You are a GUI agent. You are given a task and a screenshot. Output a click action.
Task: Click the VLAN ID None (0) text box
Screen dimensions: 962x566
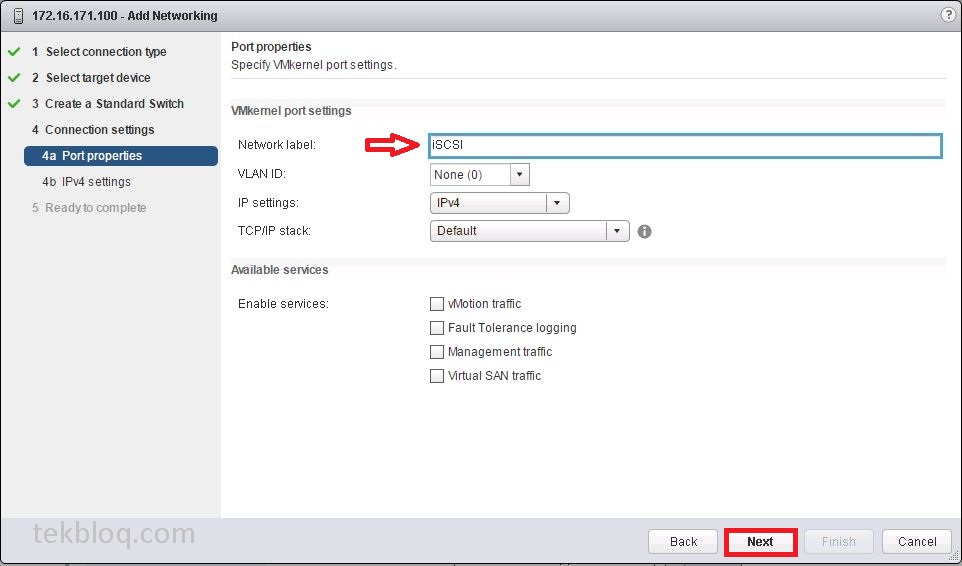click(471, 175)
